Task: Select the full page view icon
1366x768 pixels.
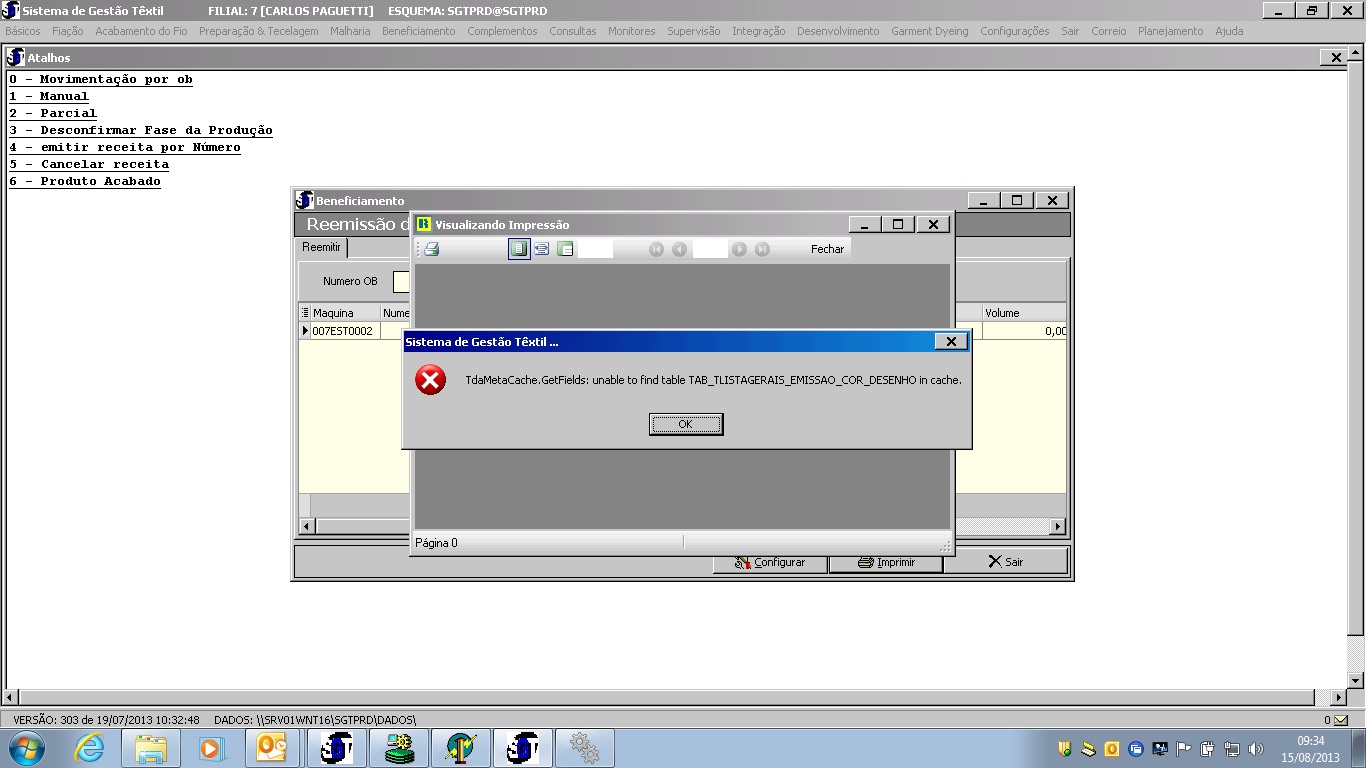Action: pyautogui.click(x=518, y=249)
